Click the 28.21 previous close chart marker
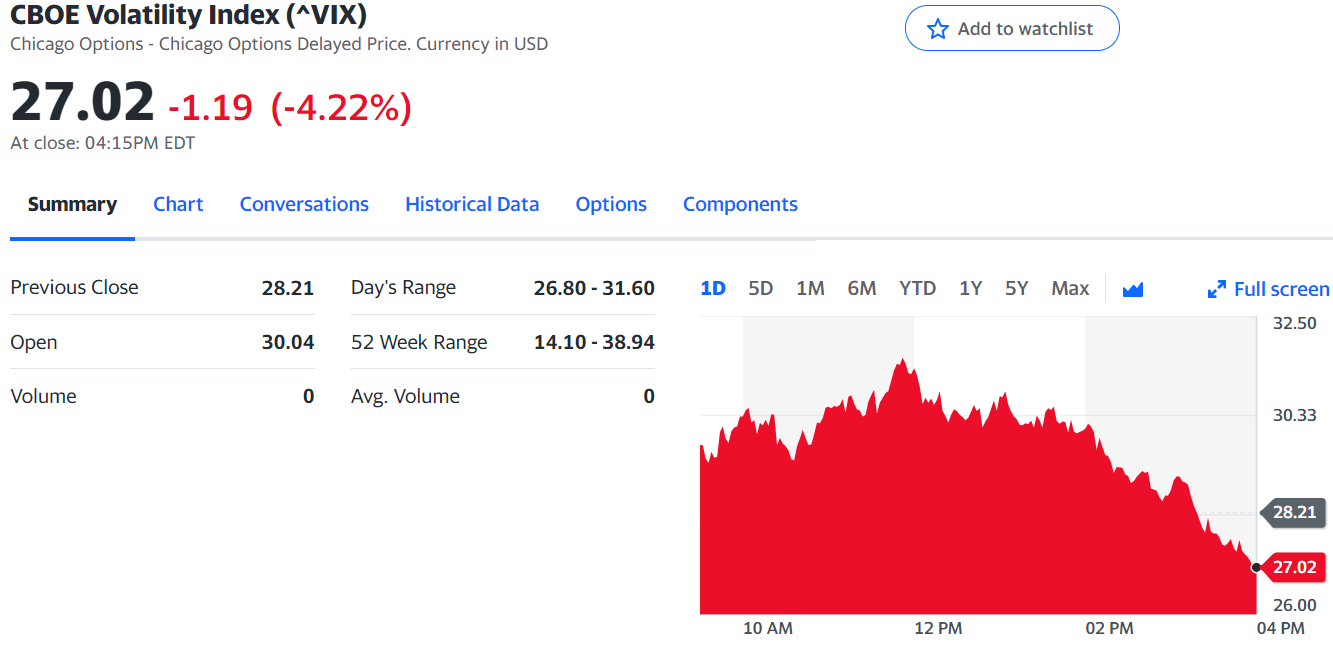The image size is (1333, 647). tap(1294, 512)
